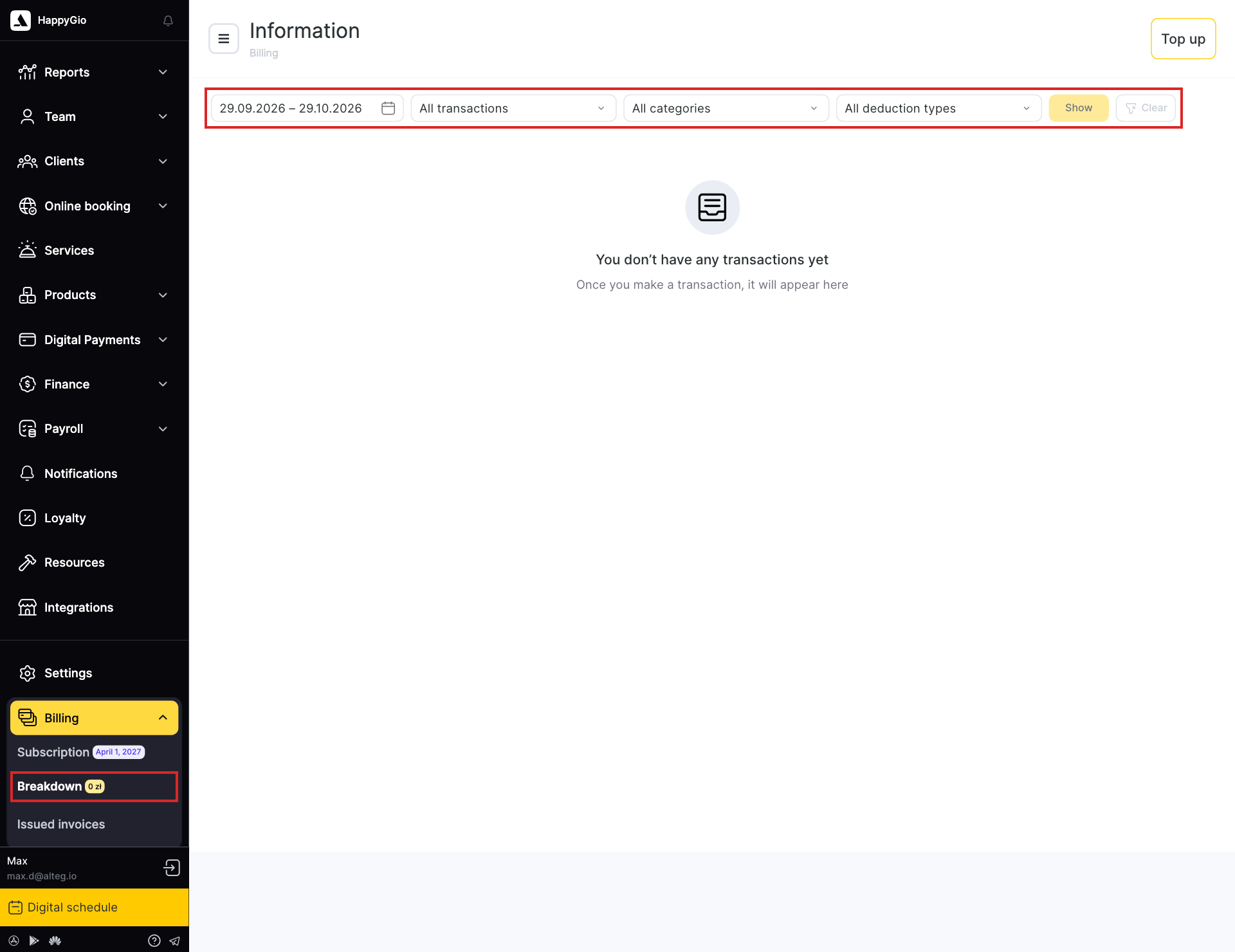Expand the Reports menu chevron
Screen dimensions: 1235x952
[163, 72]
